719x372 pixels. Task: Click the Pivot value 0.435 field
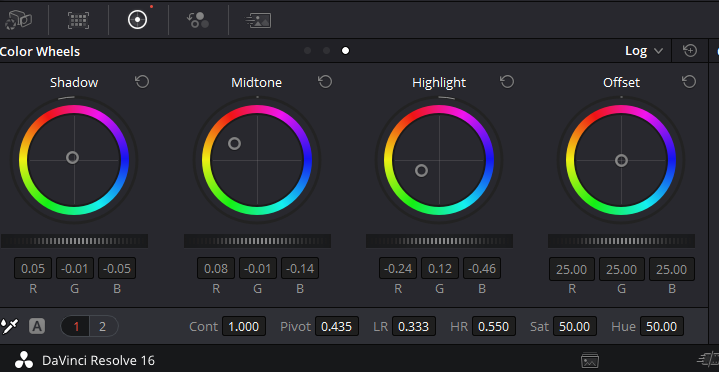(337, 327)
